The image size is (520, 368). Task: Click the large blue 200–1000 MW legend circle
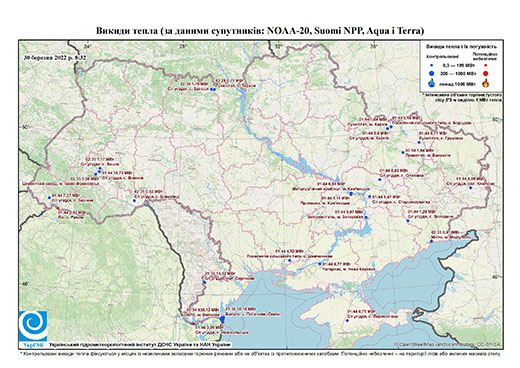coord(432,73)
